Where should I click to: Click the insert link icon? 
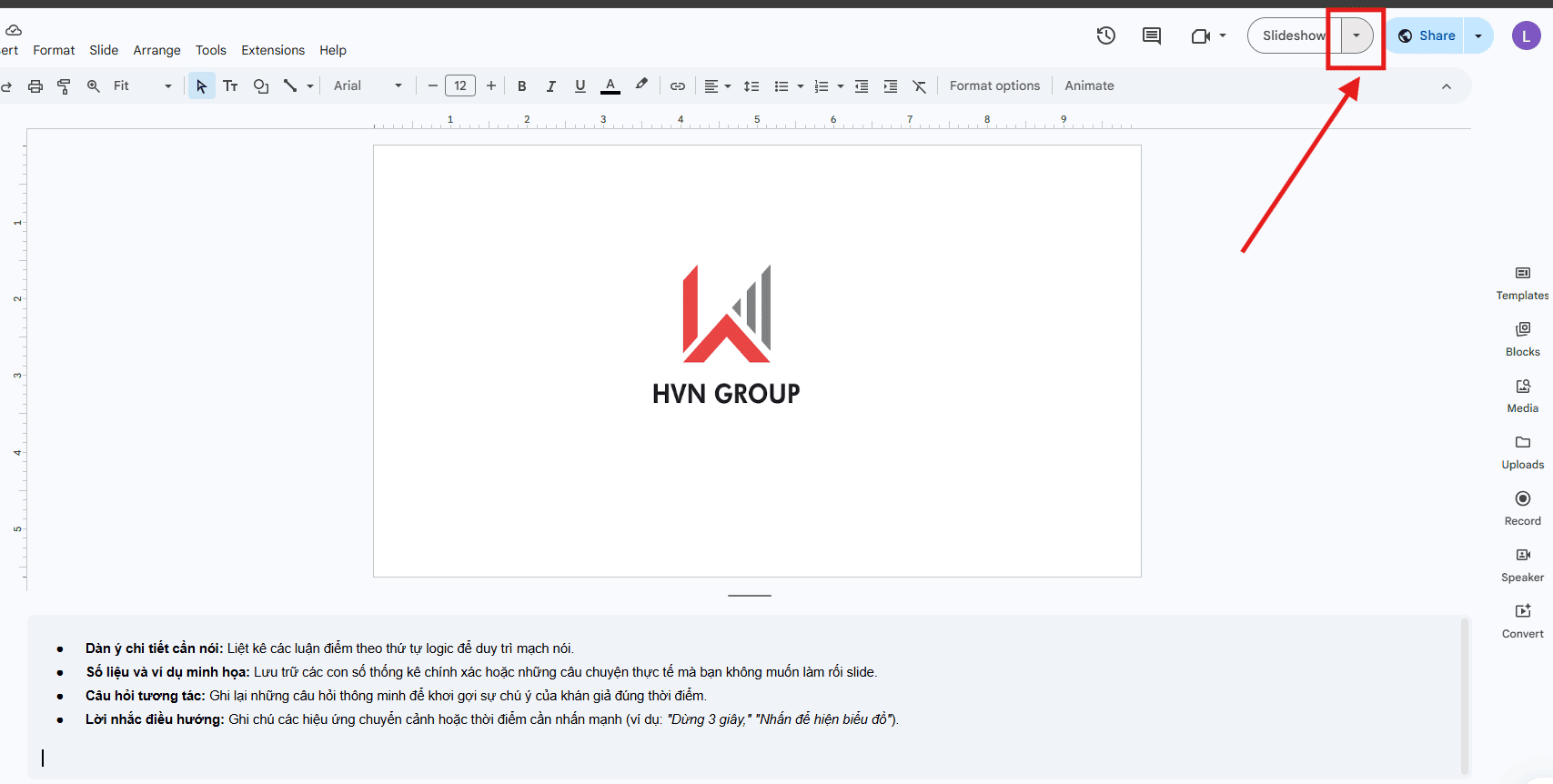coord(678,85)
